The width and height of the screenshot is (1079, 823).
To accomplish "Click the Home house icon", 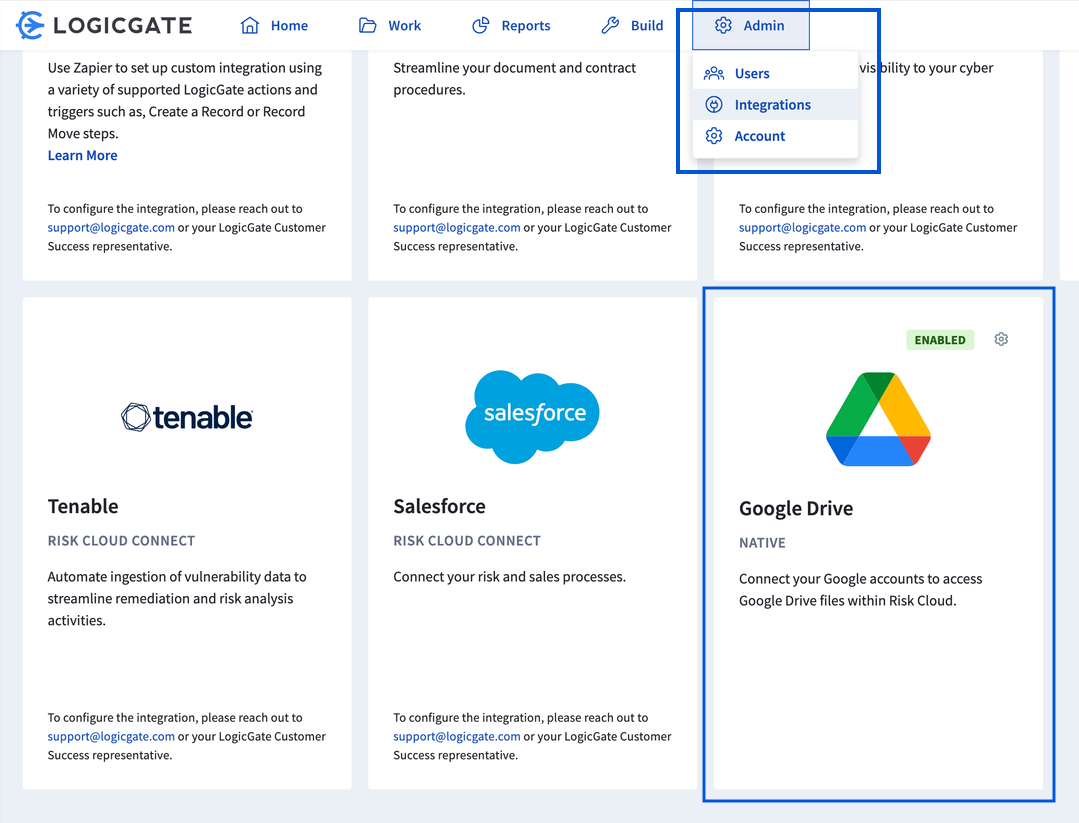I will 250,25.
